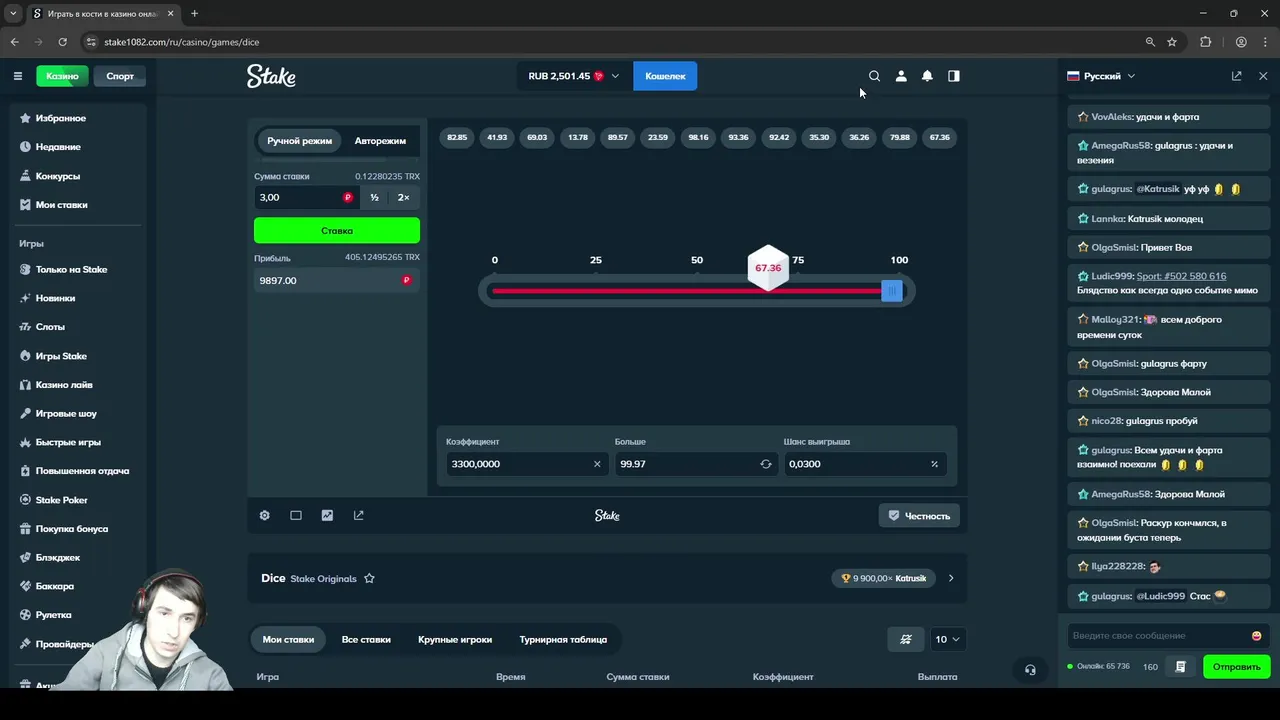1280x720 pixels.
Task: Halve bet with ½ button
Action: click(374, 198)
